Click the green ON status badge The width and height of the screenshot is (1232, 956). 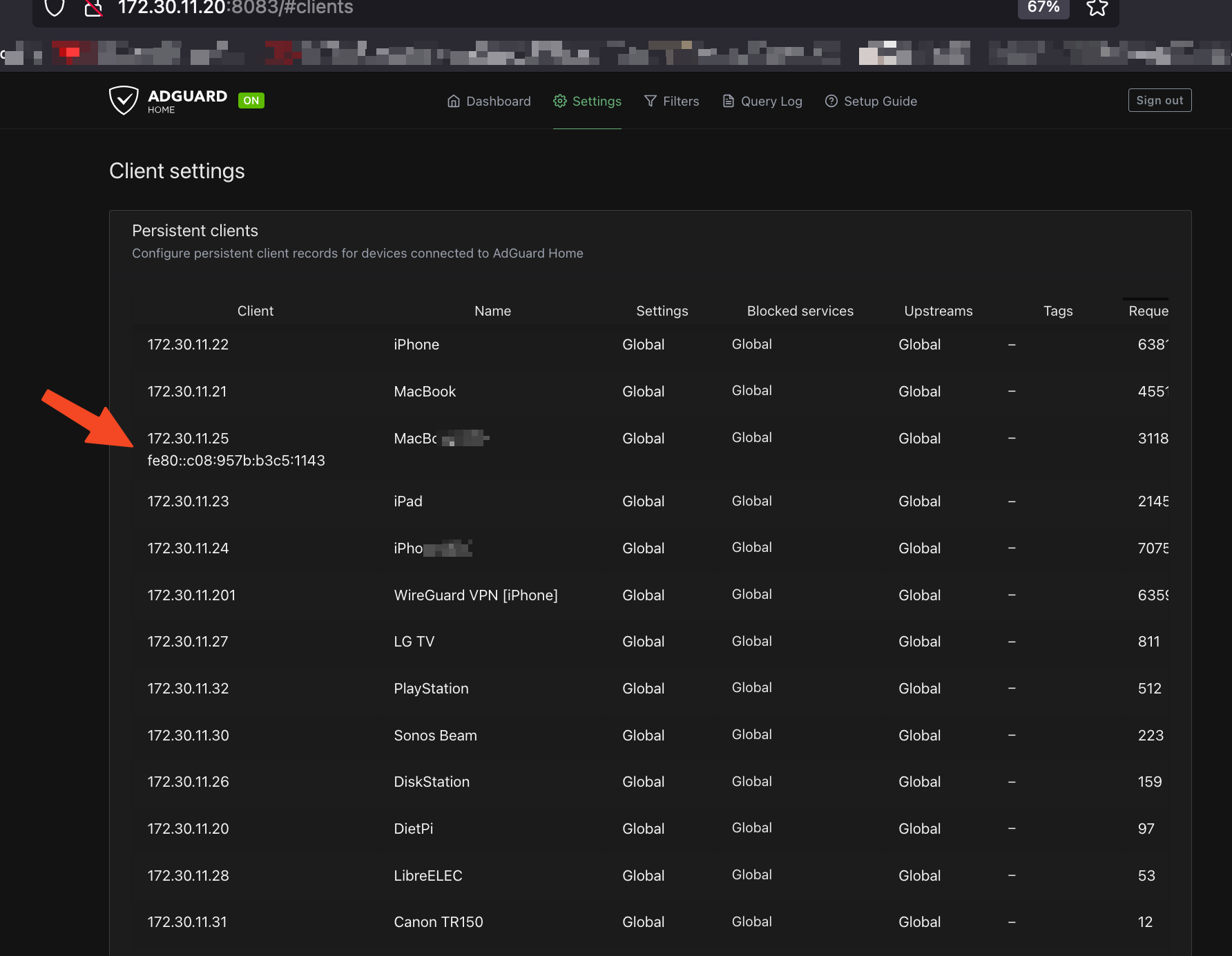click(x=251, y=101)
